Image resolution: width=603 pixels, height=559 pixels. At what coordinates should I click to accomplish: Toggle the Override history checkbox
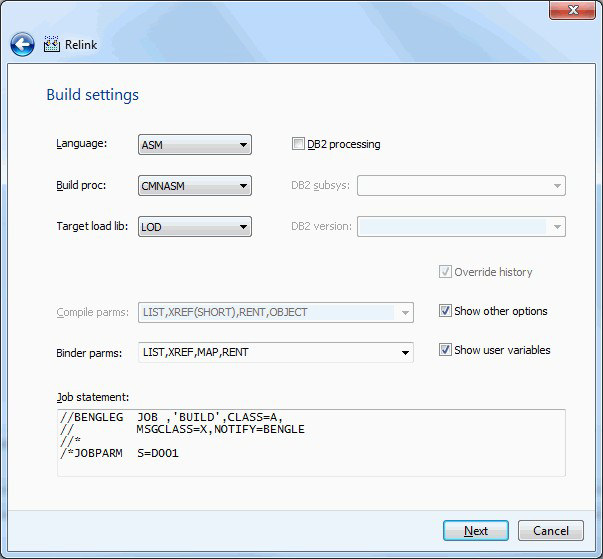[445, 272]
